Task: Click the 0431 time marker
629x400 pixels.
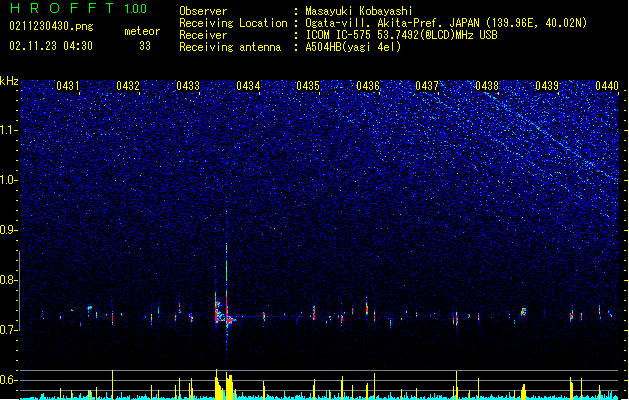Action: click(x=68, y=86)
